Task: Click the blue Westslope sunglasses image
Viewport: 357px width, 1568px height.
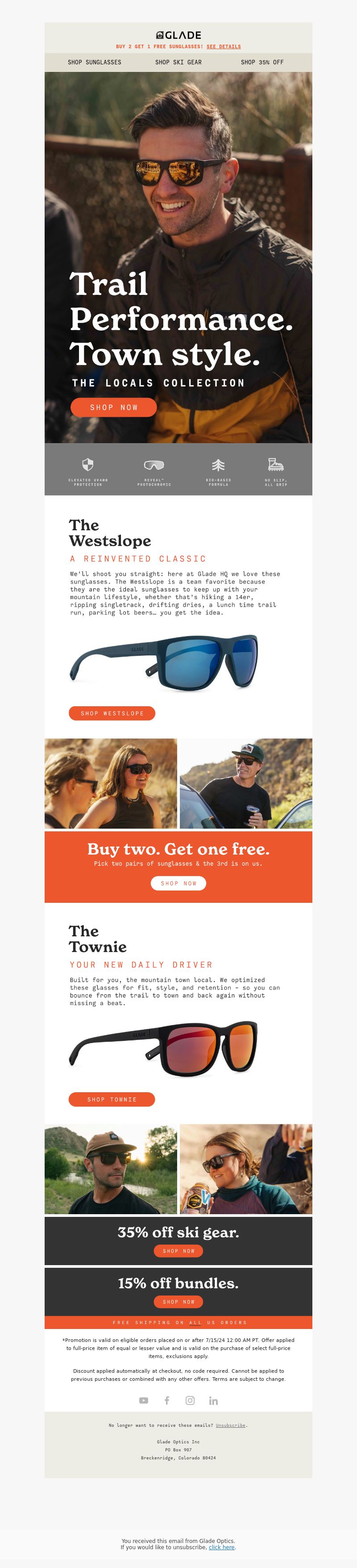Action: (164, 663)
